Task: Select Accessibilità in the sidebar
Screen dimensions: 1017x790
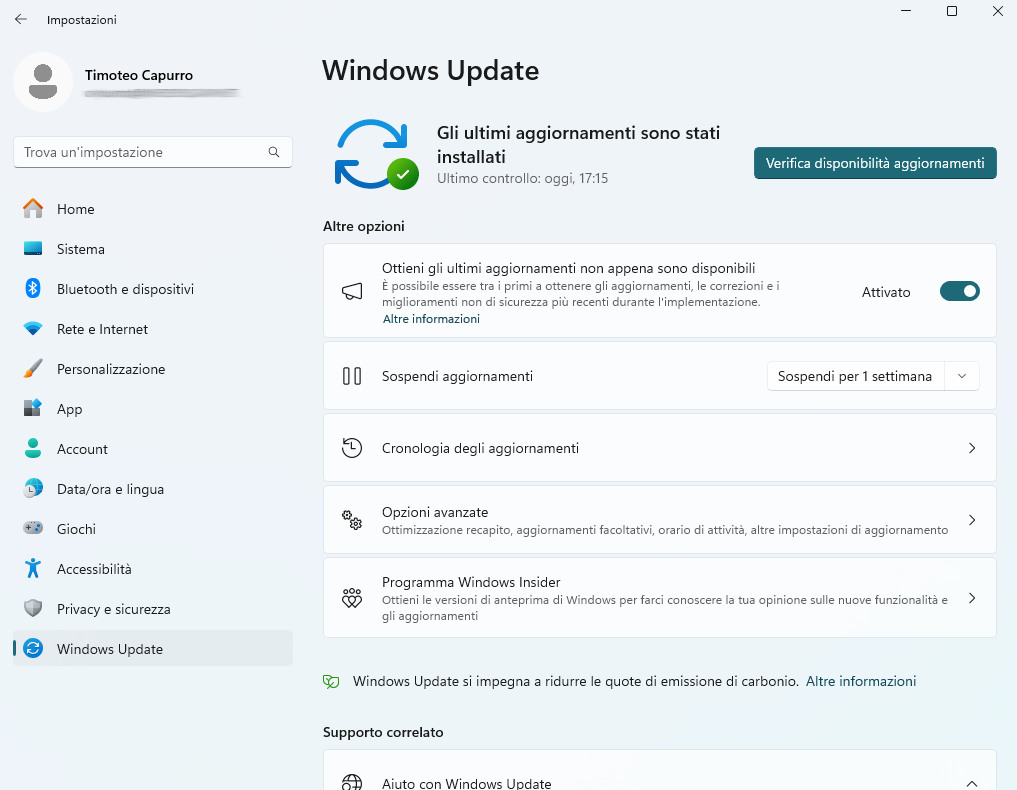Action: [x=153, y=569]
